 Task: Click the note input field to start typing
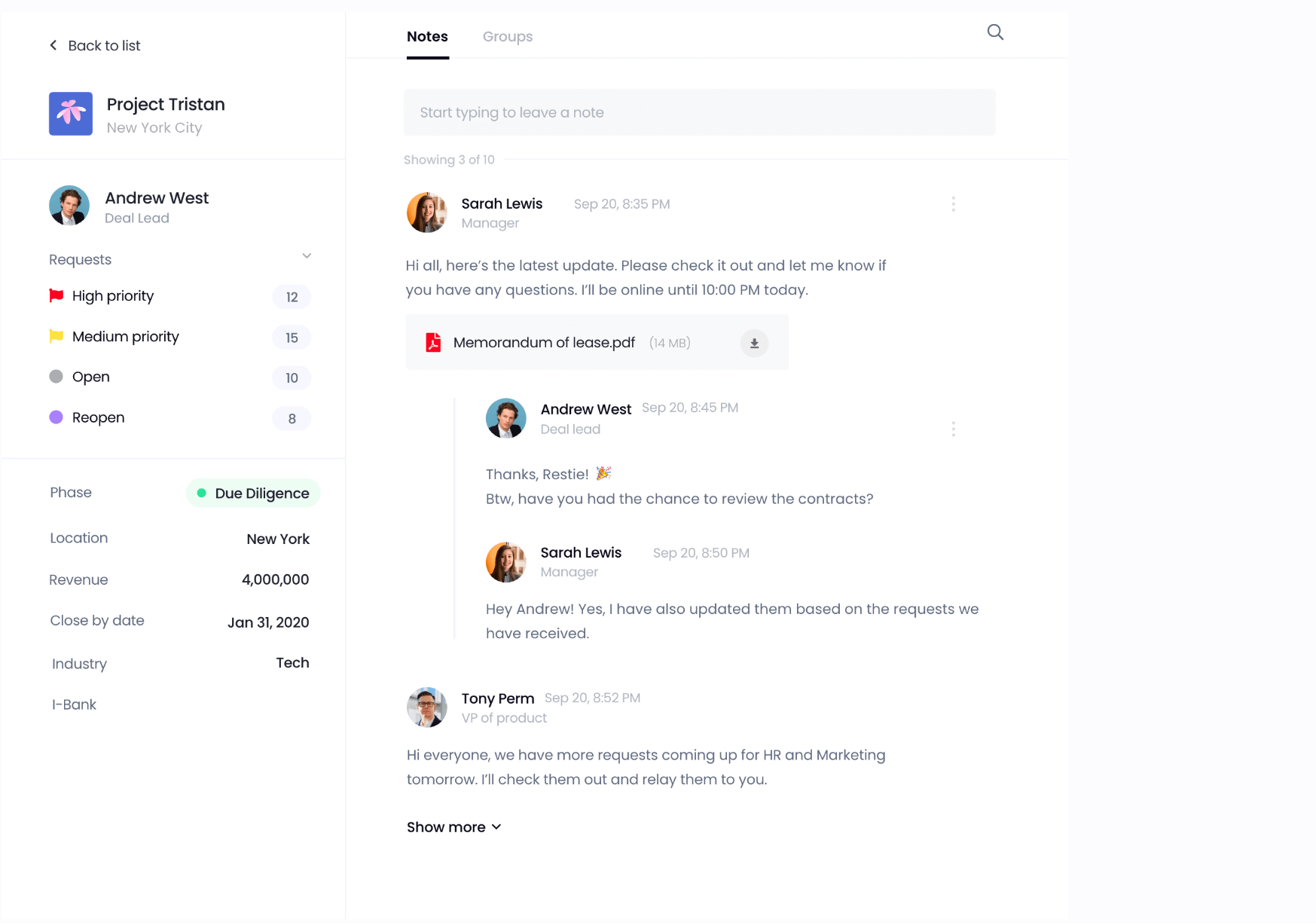699,112
